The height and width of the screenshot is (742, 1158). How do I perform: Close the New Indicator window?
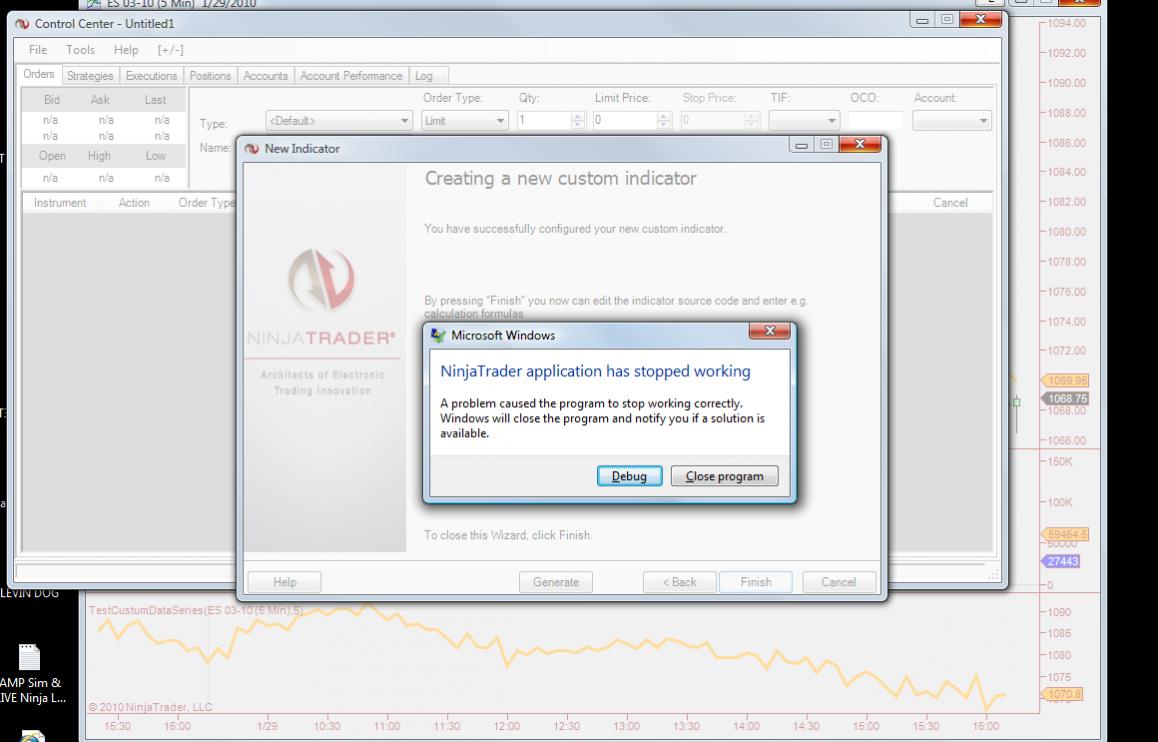[860, 145]
